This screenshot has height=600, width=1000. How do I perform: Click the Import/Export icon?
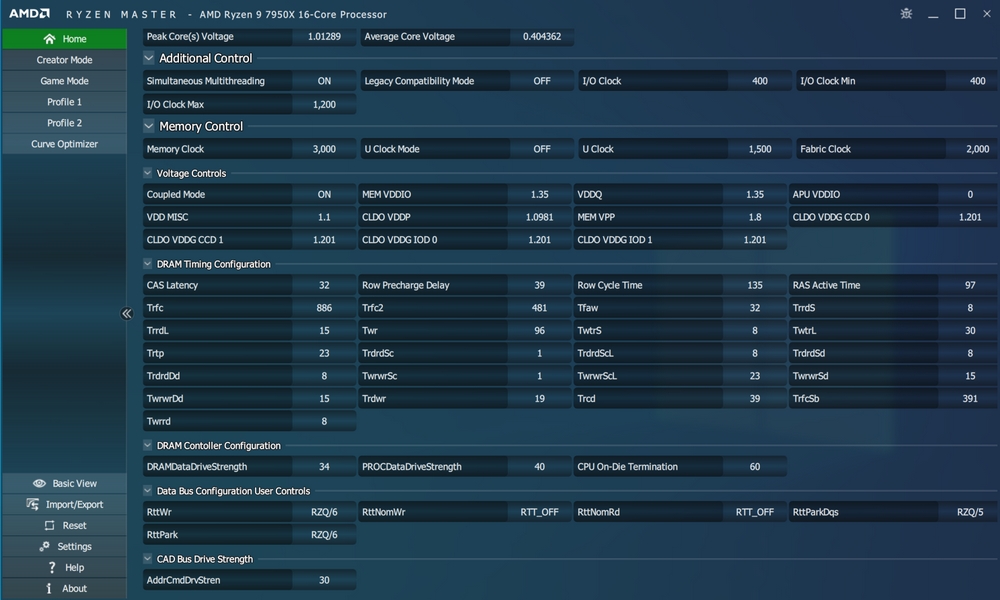coord(33,504)
